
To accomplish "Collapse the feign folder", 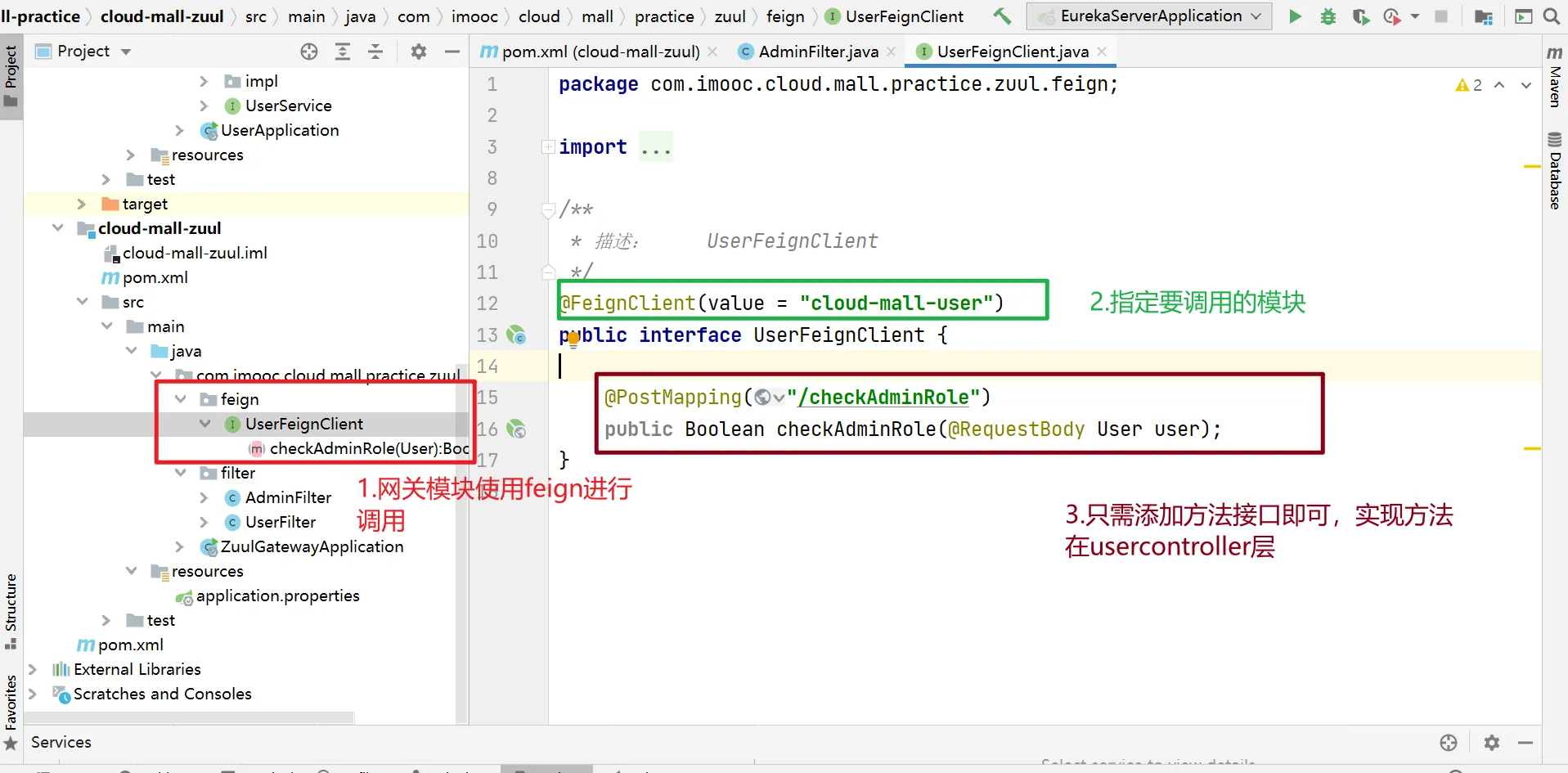I will pos(181,399).
